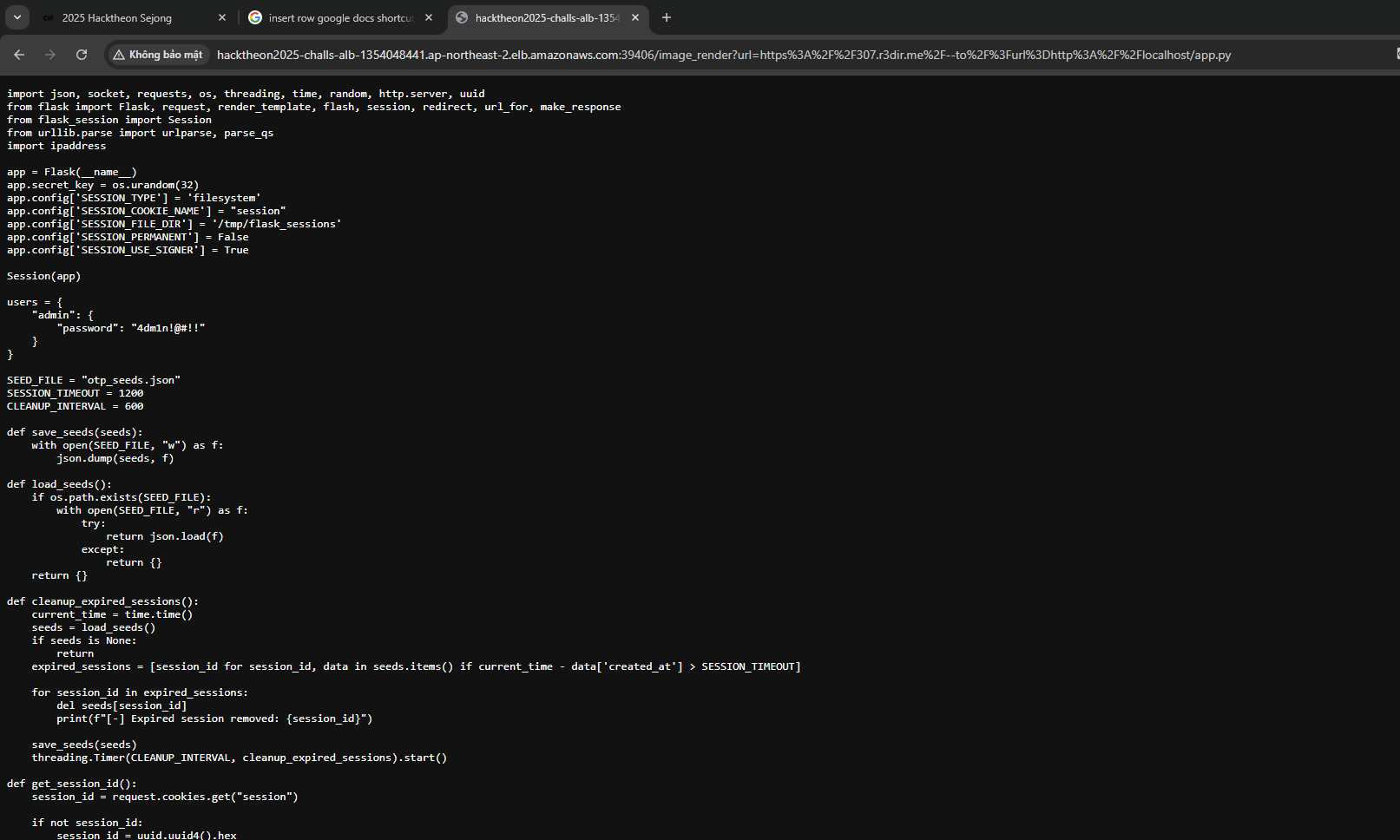The height and width of the screenshot is (840, 1400).
Task: Click the globe favicon on the active amazonaws tab
Action: click(461, 17)
